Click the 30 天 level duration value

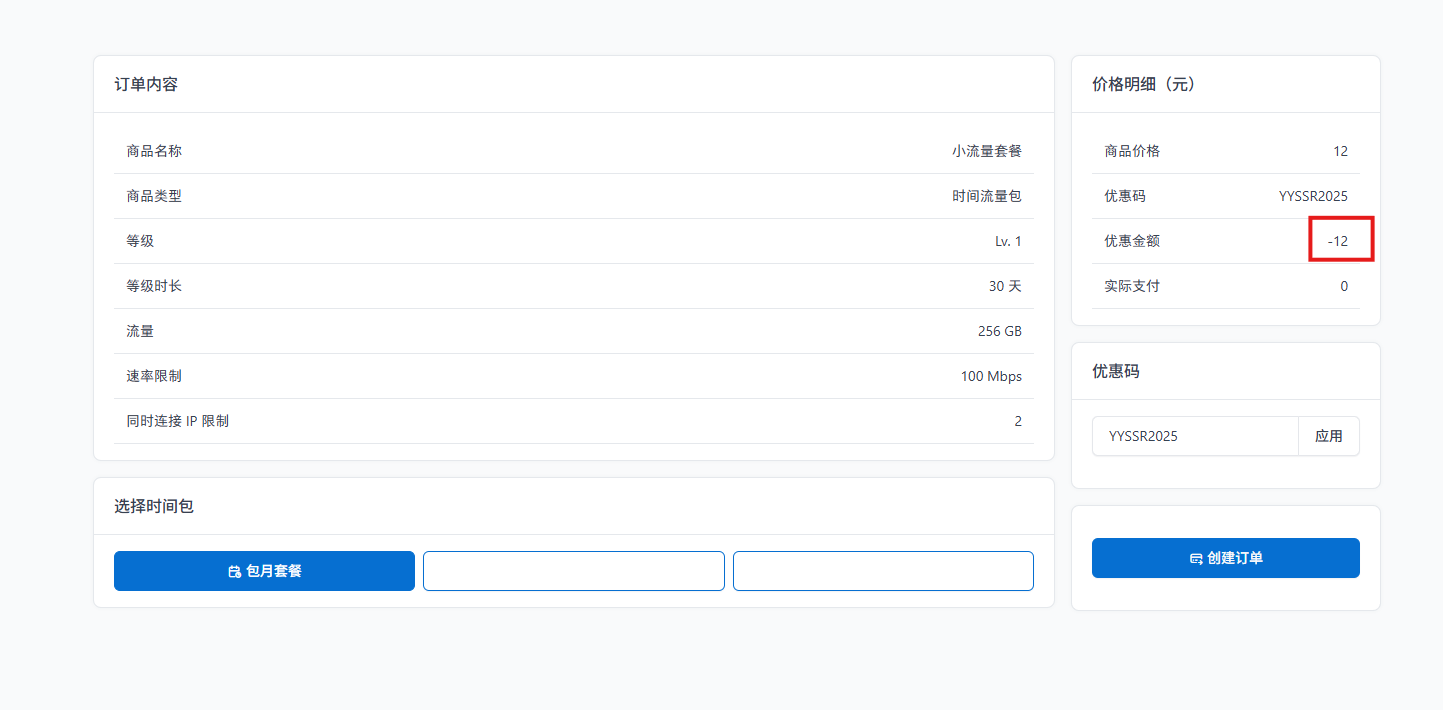(1005, 286)
